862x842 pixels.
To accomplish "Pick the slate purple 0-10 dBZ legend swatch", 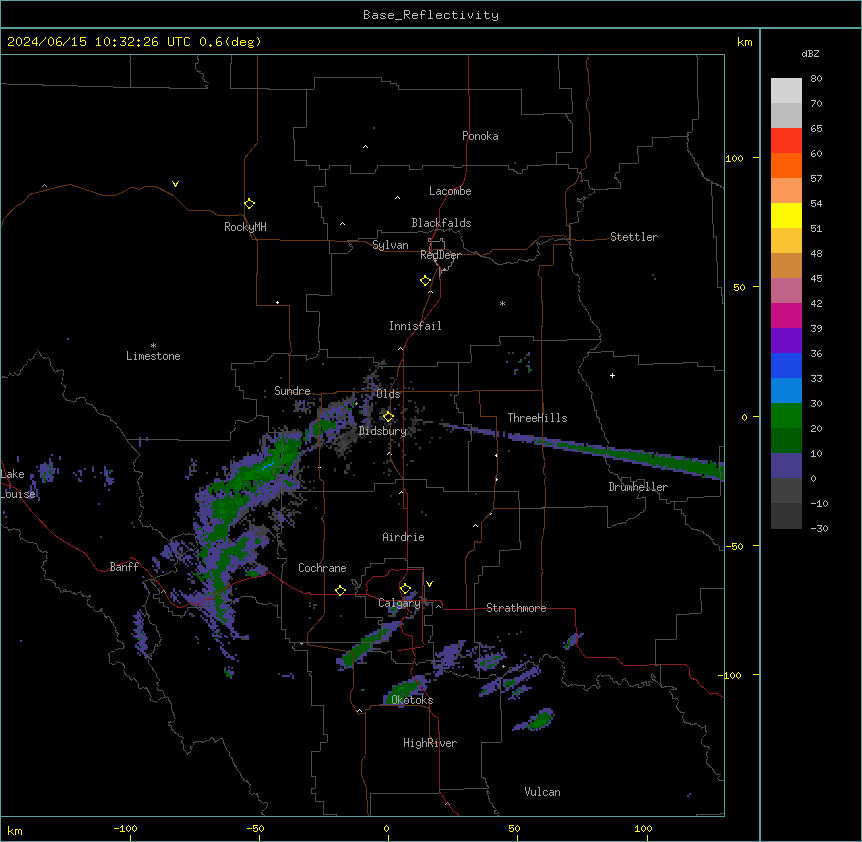I will [x=786, y=466].
